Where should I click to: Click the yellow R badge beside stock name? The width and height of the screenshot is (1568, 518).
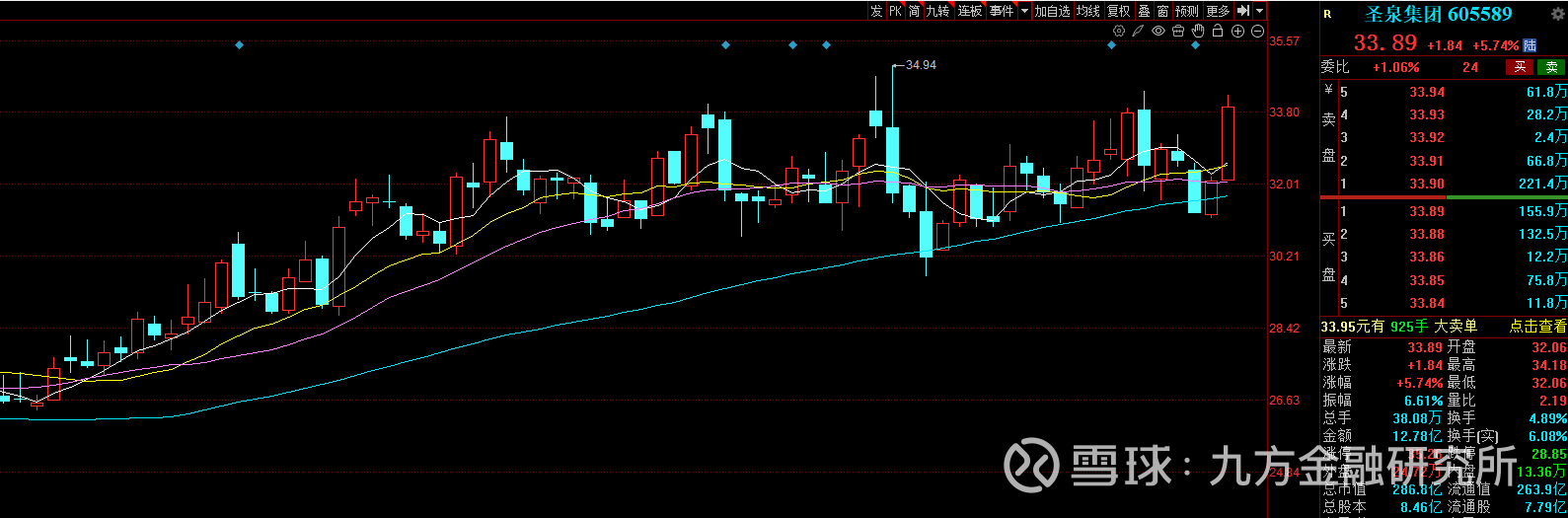click(x=1327, y=14)
